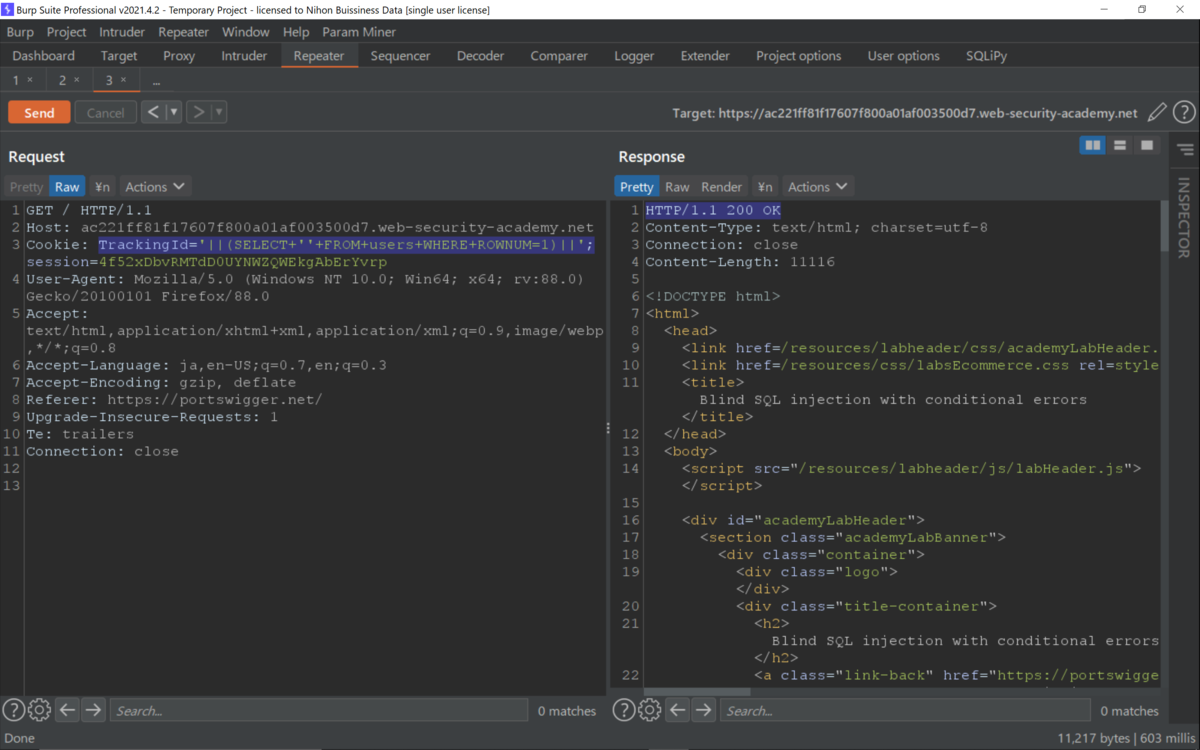Click the orange Send button

39,112
